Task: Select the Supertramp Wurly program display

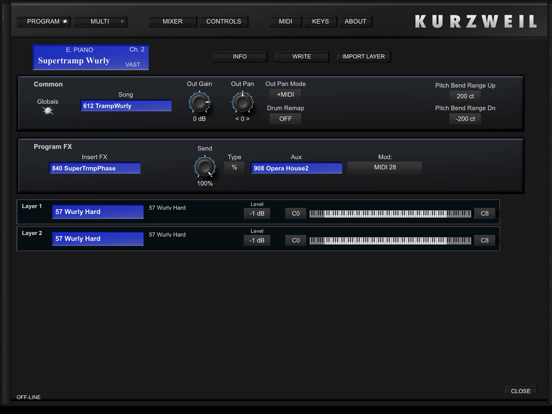Action: point(91,57)
